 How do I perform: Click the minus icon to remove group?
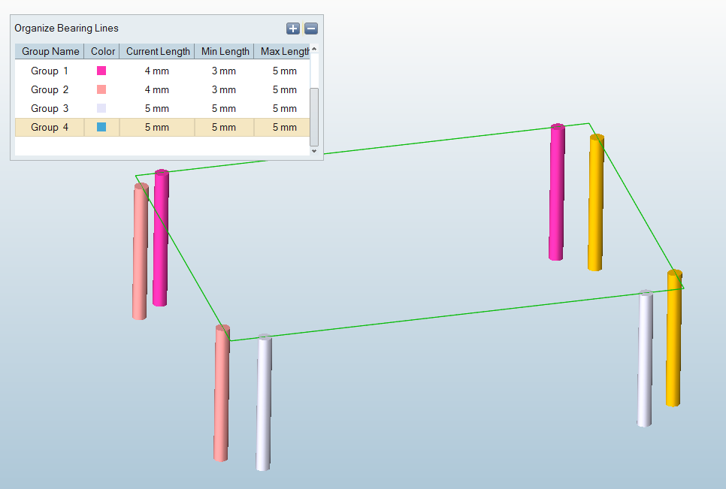pos(310,29)
